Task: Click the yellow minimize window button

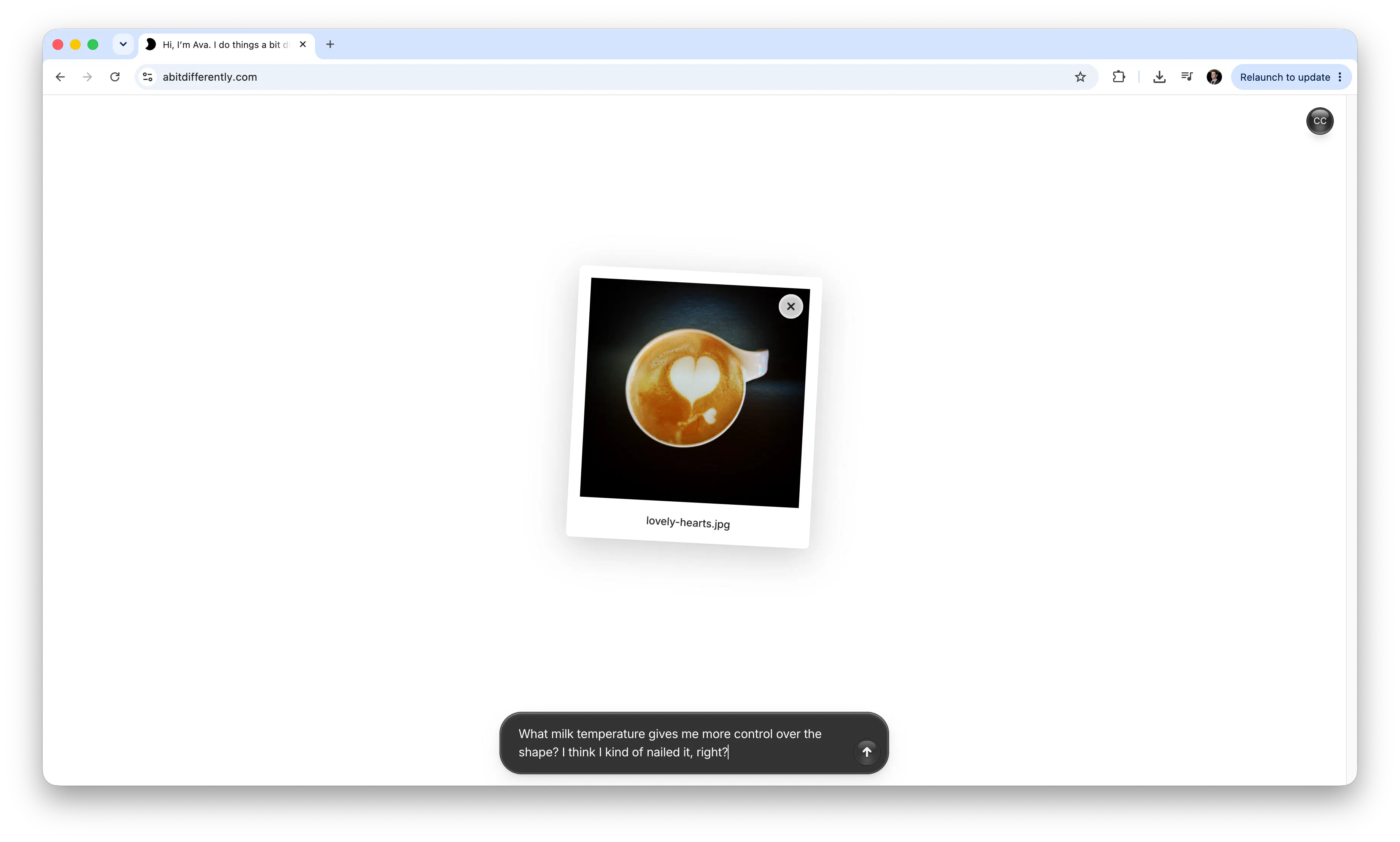Action: pos(75,44)
